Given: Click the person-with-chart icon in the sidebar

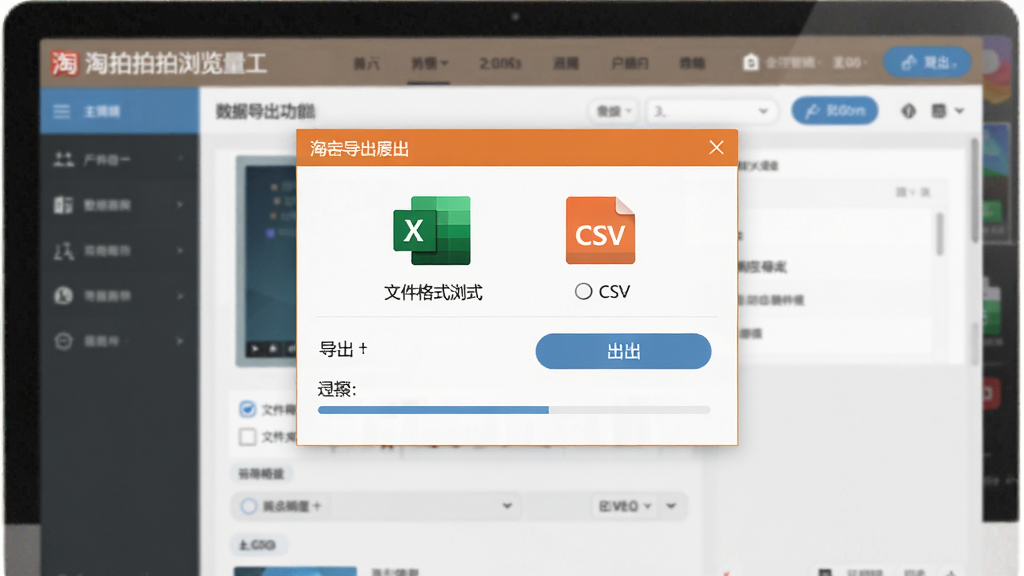Looking at the screenshot, I should [63, 250].
